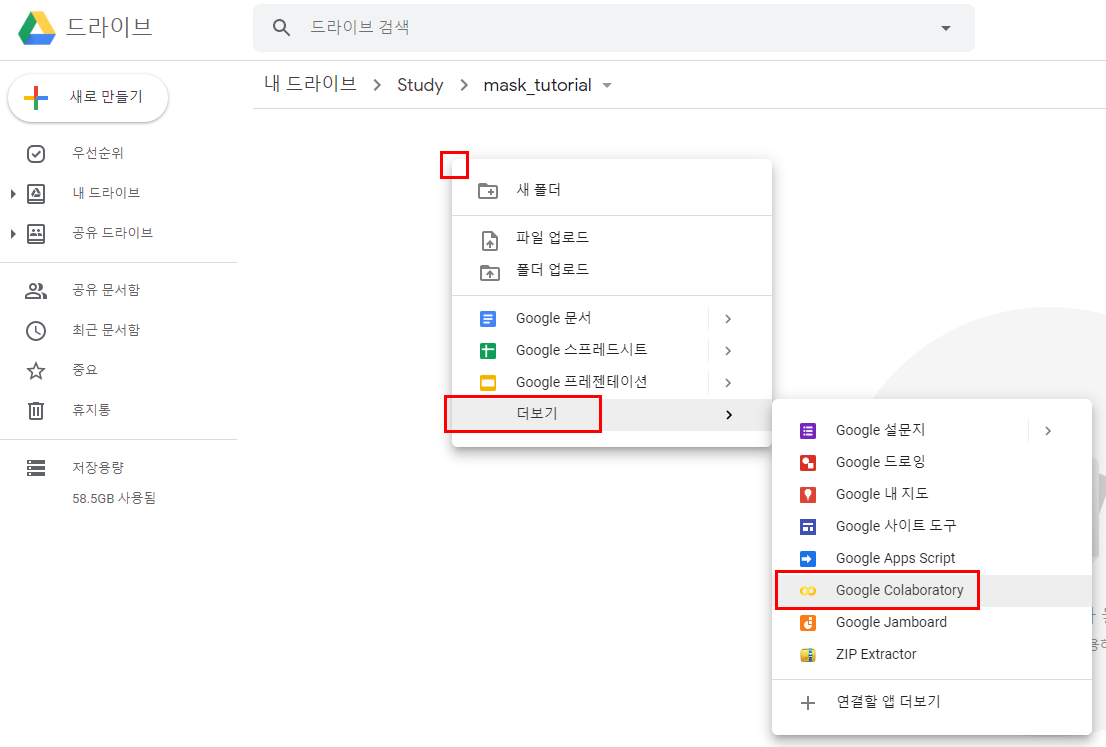Click the Colaboratory infinity icon
The width and height of the screenshot is (1106, 747).
tap(808, 591)
